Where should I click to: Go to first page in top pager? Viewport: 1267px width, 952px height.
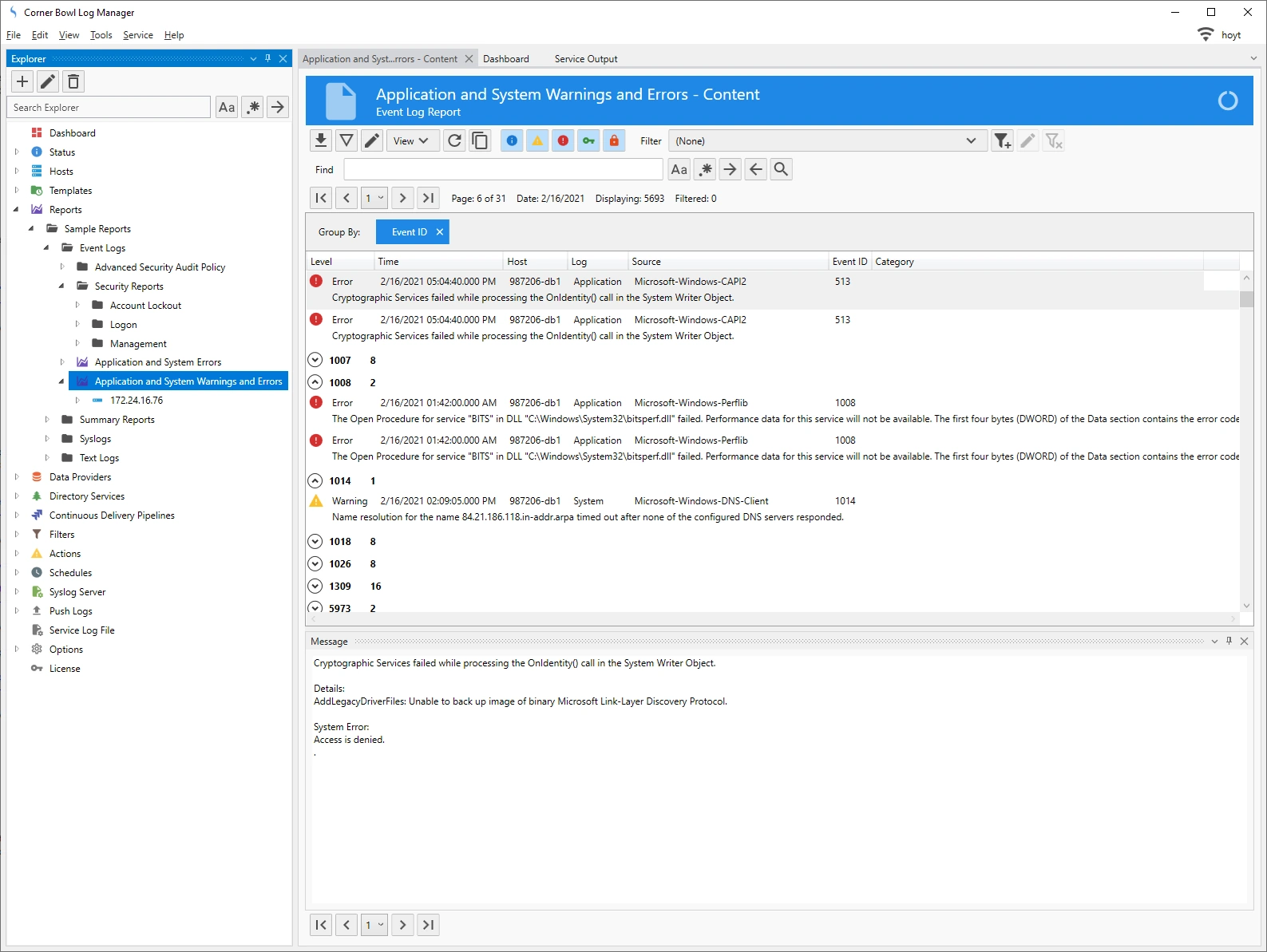[x=321, y=198]
